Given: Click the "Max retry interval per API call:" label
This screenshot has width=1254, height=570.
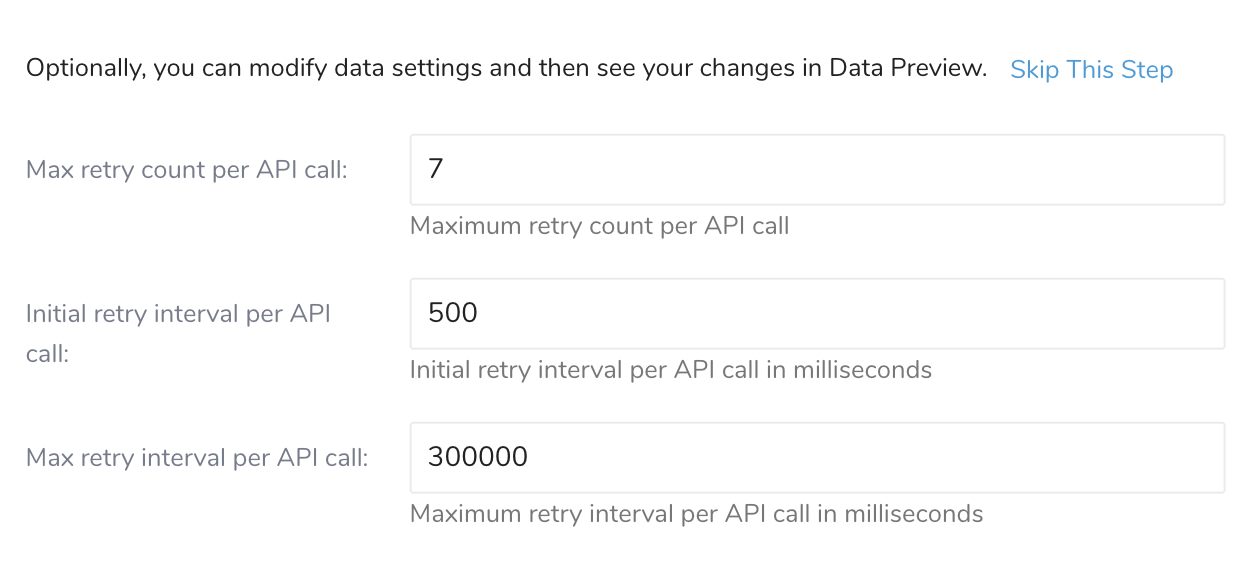Looking at the screenshot, I should [x=197, y=458].
